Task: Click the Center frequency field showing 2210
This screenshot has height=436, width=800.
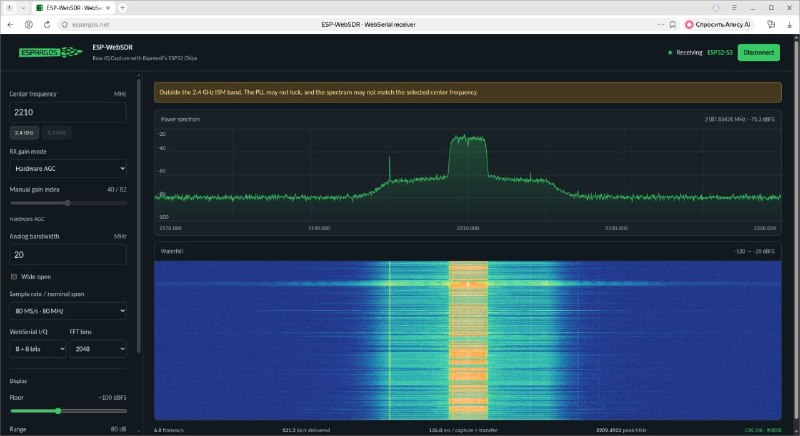Action: [x=68, y=112]
